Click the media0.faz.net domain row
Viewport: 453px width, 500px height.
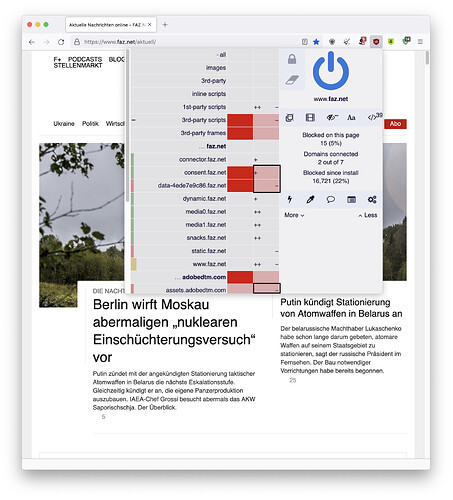tap(206, 212)
